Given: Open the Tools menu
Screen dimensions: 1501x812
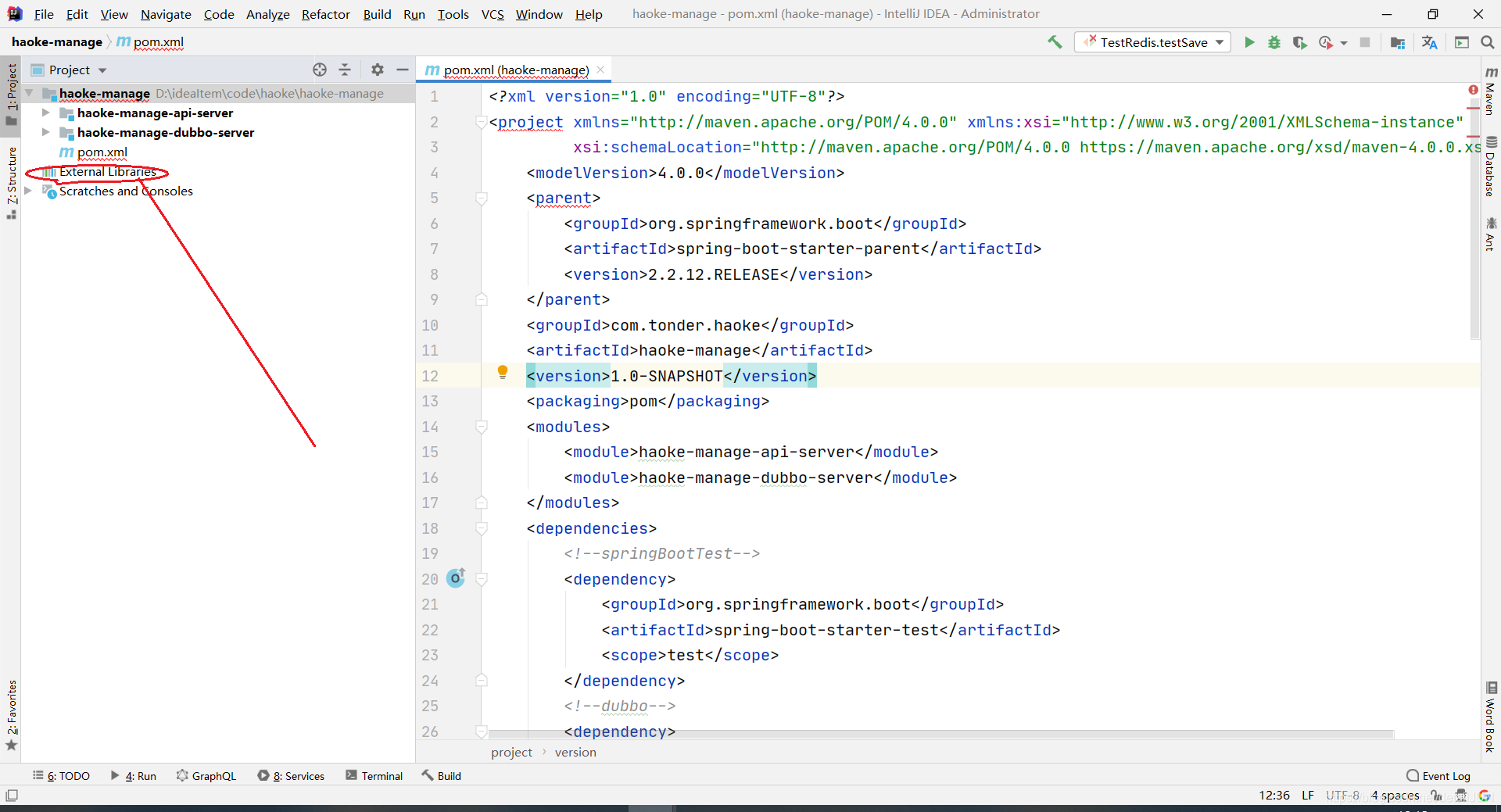Looking at the screenshot, I should (x=453, y=14).
